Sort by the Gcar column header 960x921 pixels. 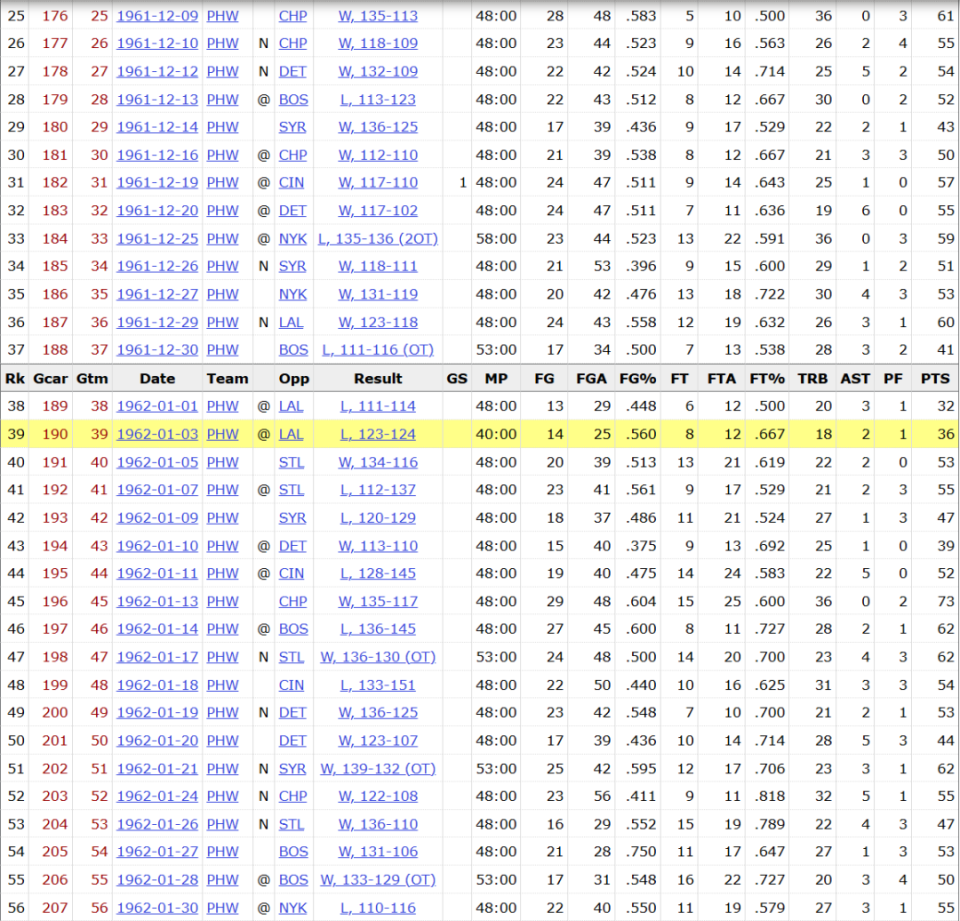pyautogui.click(x=50, y=378)
